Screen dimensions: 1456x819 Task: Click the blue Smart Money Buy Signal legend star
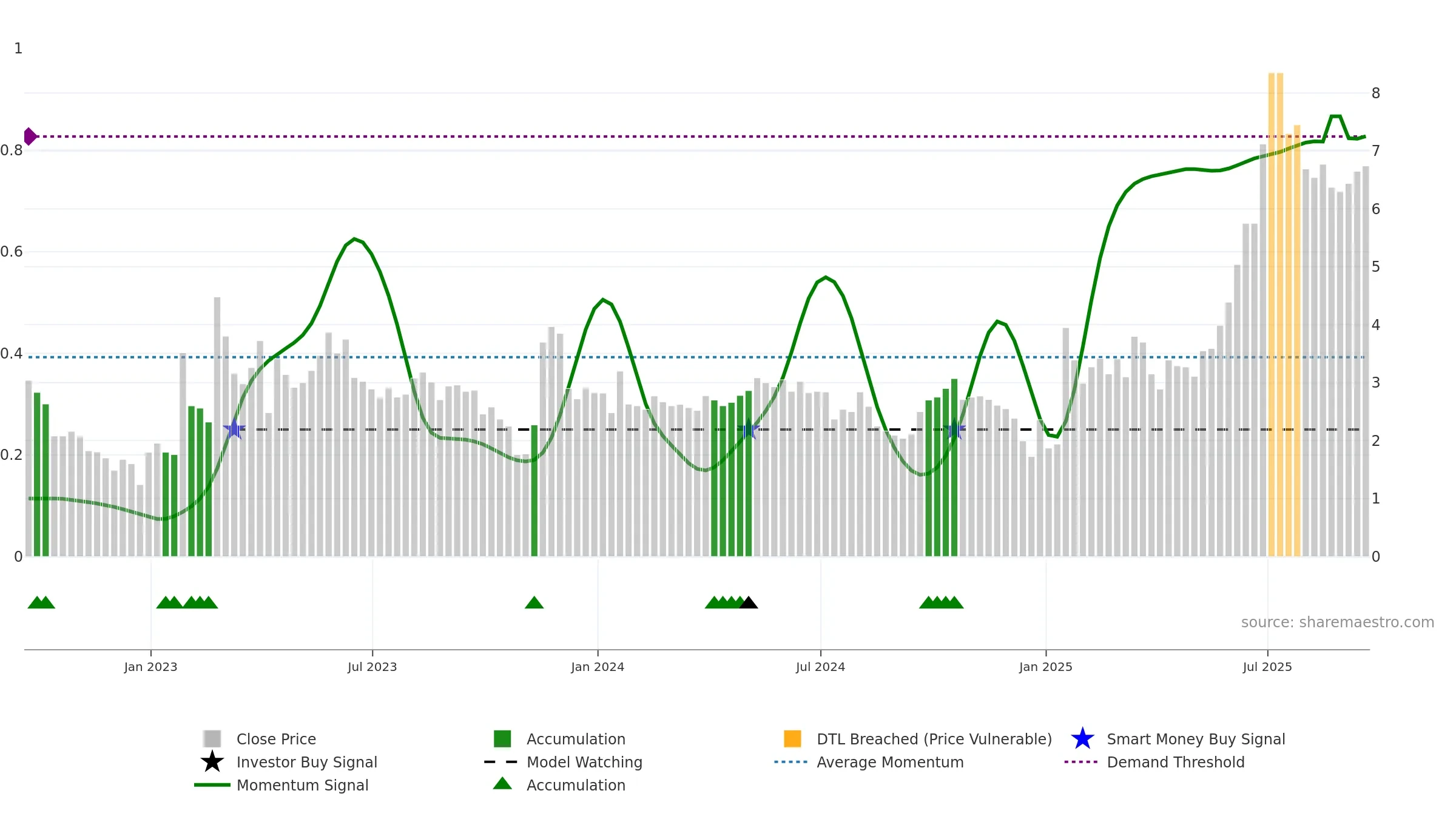tap(1082, 739)
